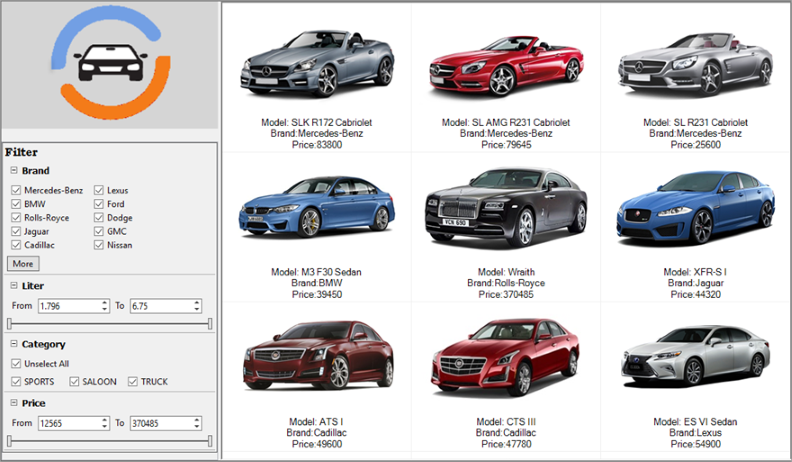Click the More brands button

22,264
